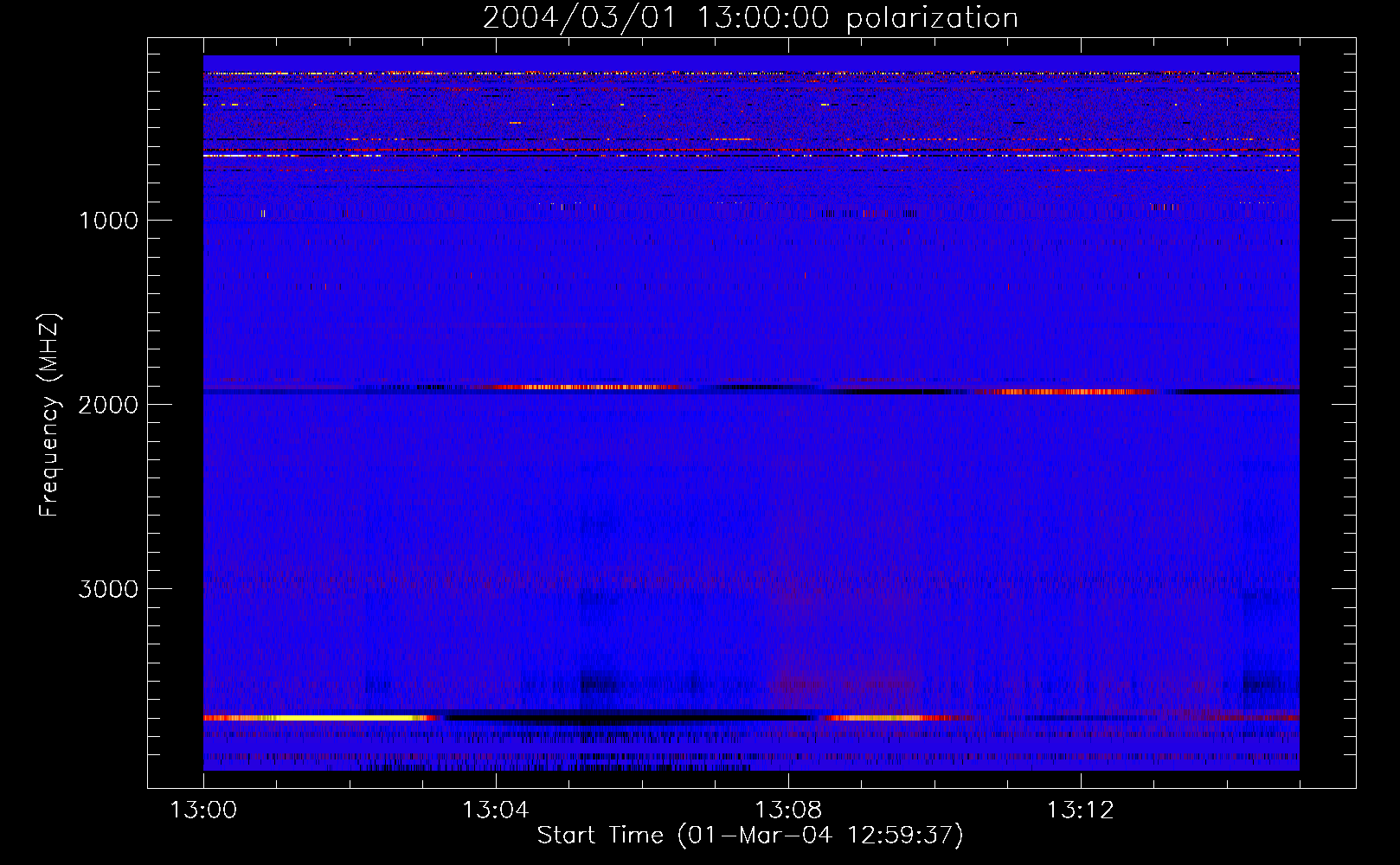
Task: Click the 13:08 time tick label
Action: click(788, 811)
